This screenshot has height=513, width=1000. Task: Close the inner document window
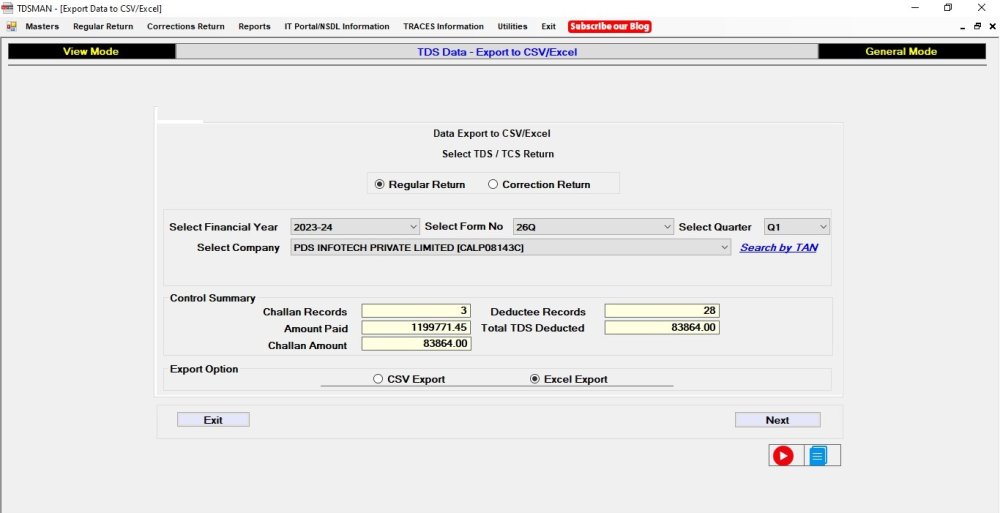(x=992, y=27)
